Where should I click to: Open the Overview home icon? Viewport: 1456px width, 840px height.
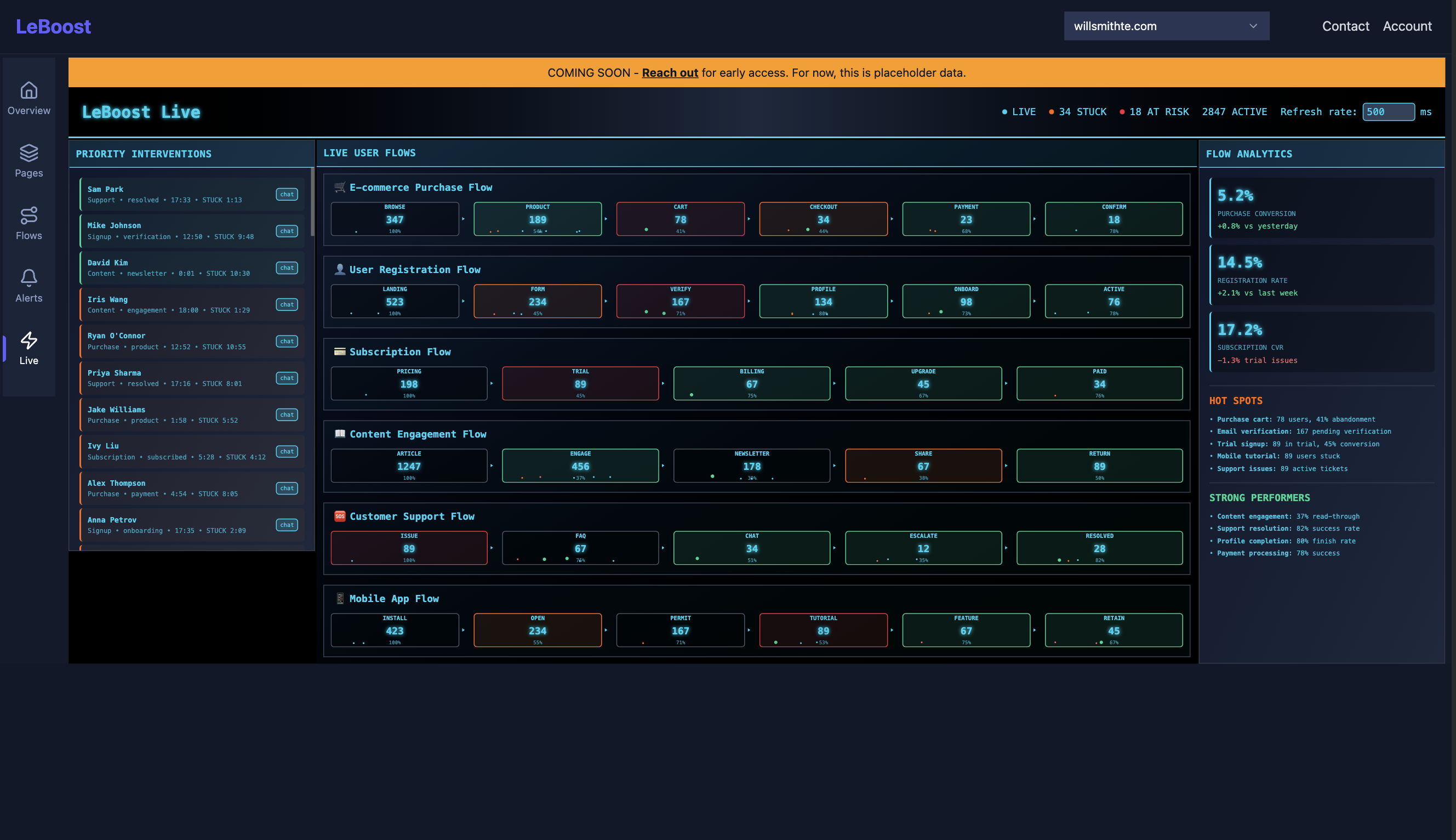(x=29, y=90)
